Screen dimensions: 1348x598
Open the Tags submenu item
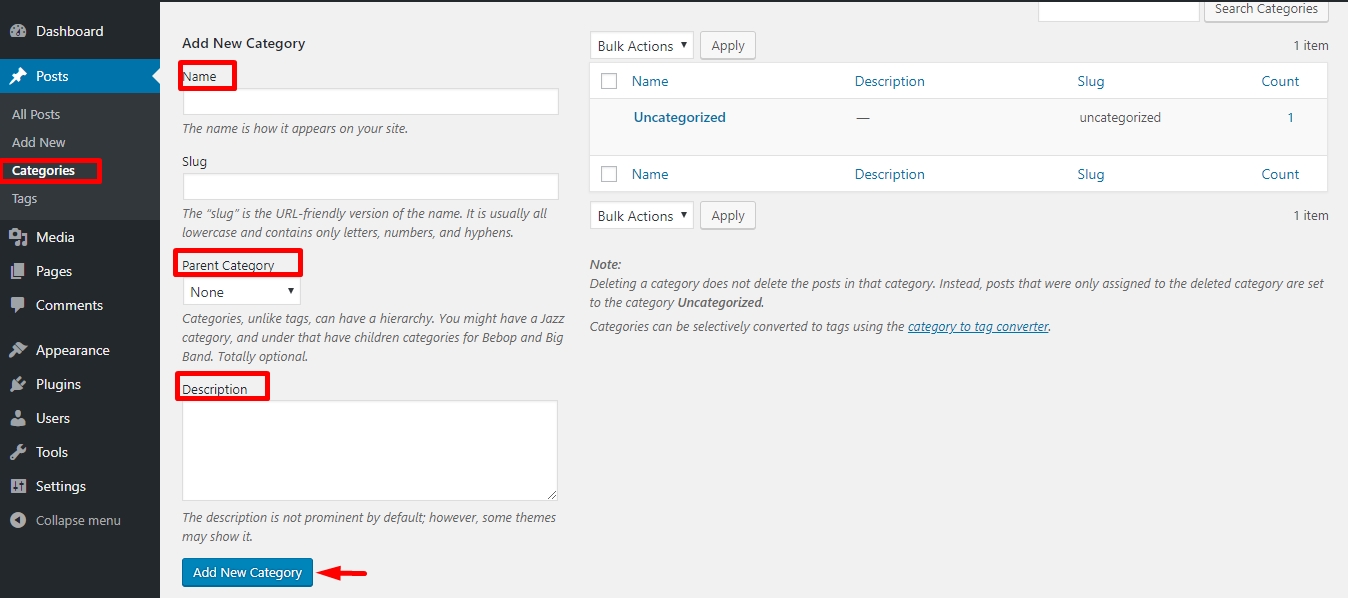pos(25,198)
